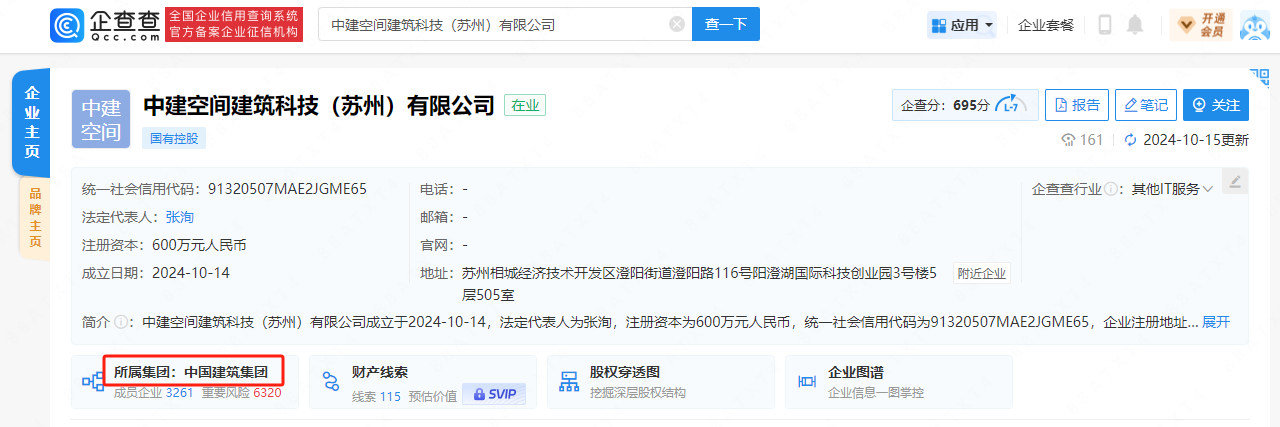This screenshot has height=427, width=1280.
Task: Click the edit pencil icon beside 其他IT服务
Action: [x=1235, y=182]
